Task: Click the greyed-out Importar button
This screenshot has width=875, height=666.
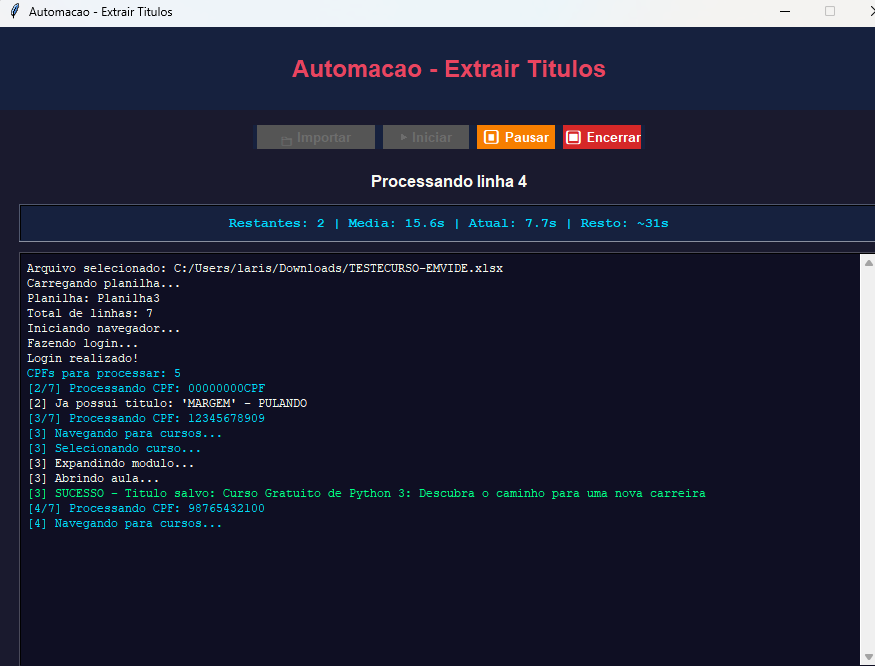Action: point(316,137)
